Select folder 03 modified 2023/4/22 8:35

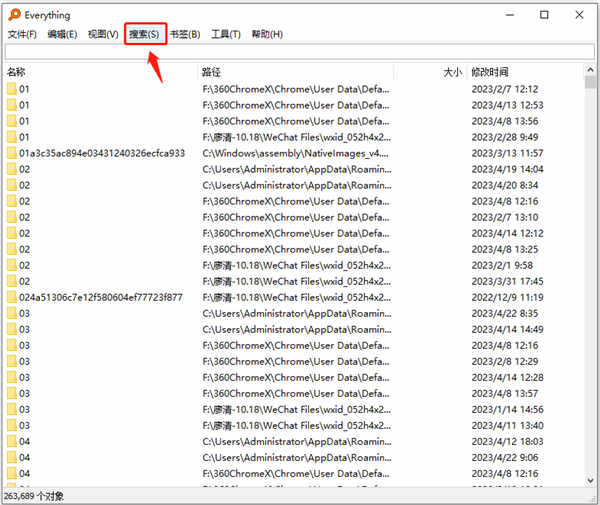[18, 313]
